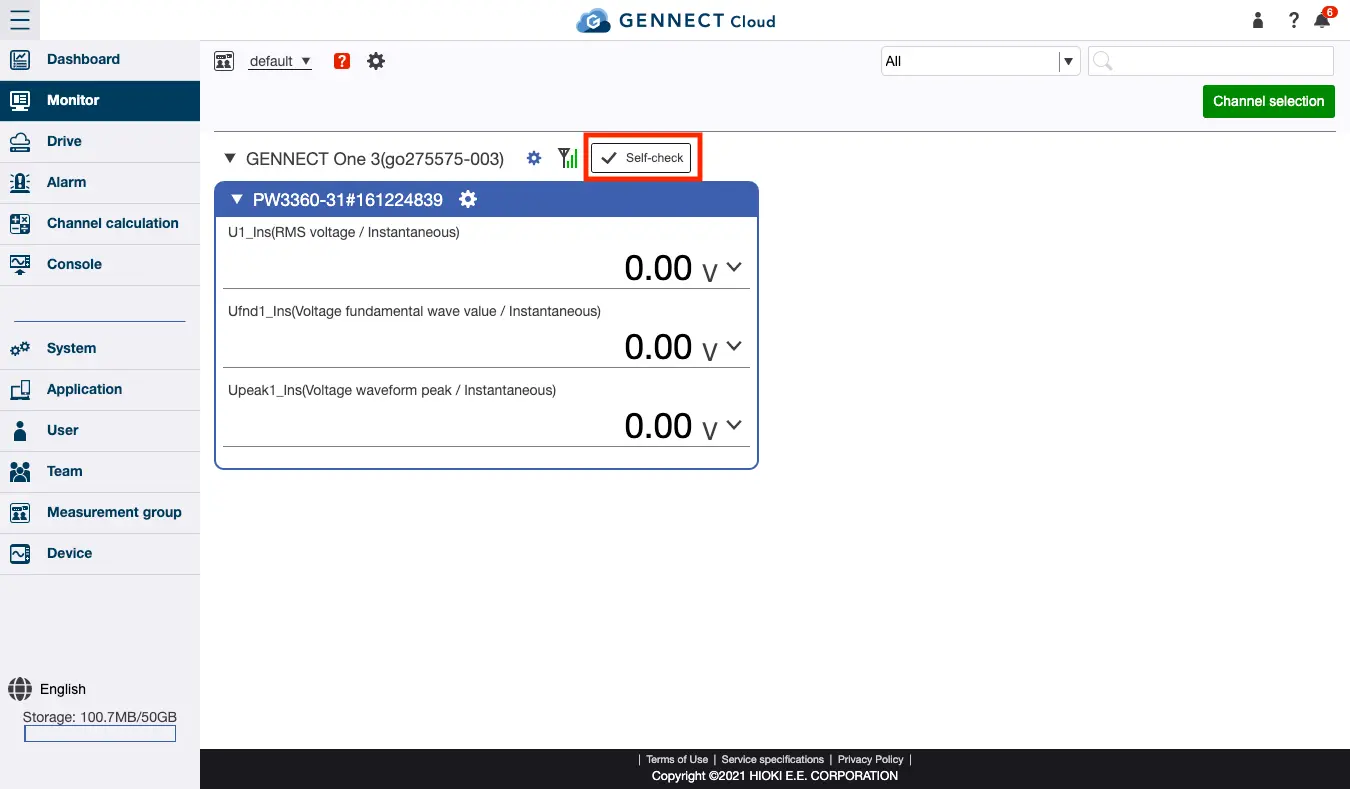Open the default measurement group dropdown

[280, 61]
